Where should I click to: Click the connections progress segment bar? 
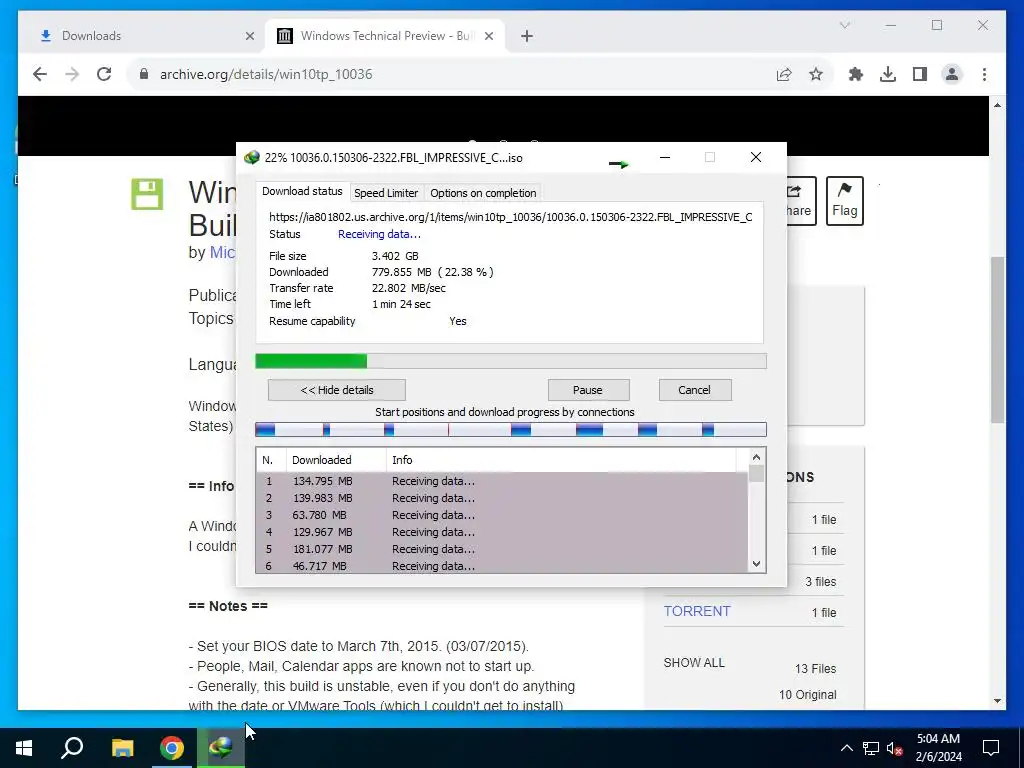pos(511,429)
